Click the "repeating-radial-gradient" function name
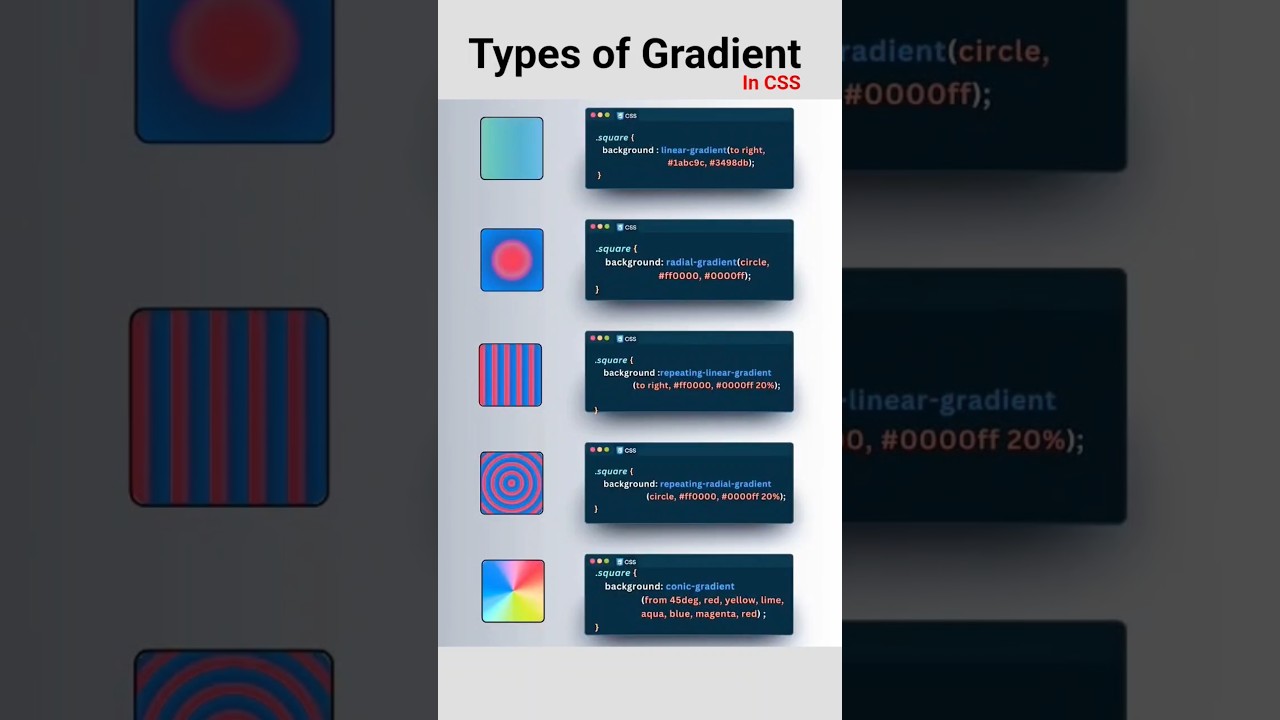This screenshot has height=720, width=1280. point(716,484)
